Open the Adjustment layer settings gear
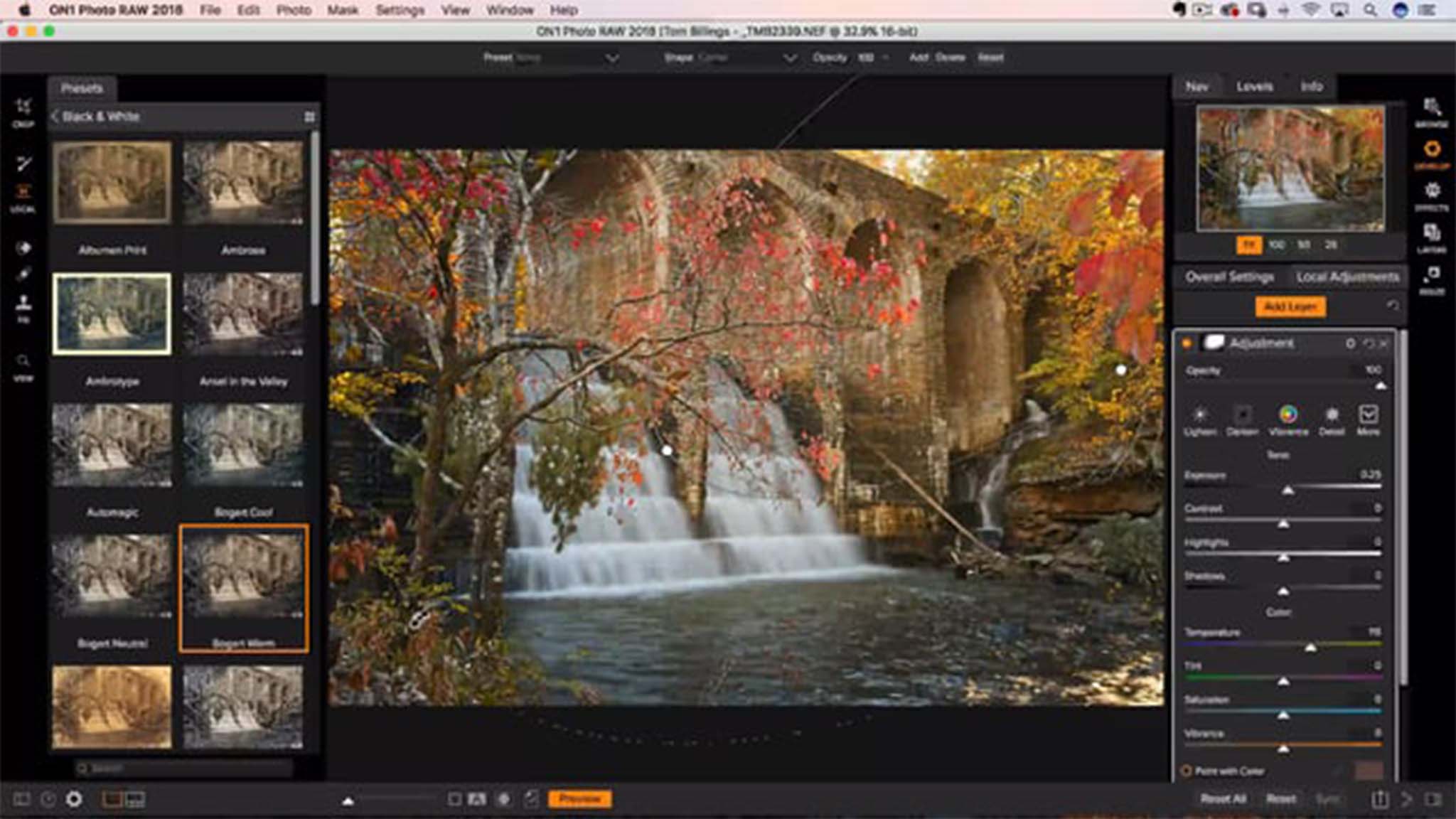Screen dimensions: 1456x819 coord(1350,343)
